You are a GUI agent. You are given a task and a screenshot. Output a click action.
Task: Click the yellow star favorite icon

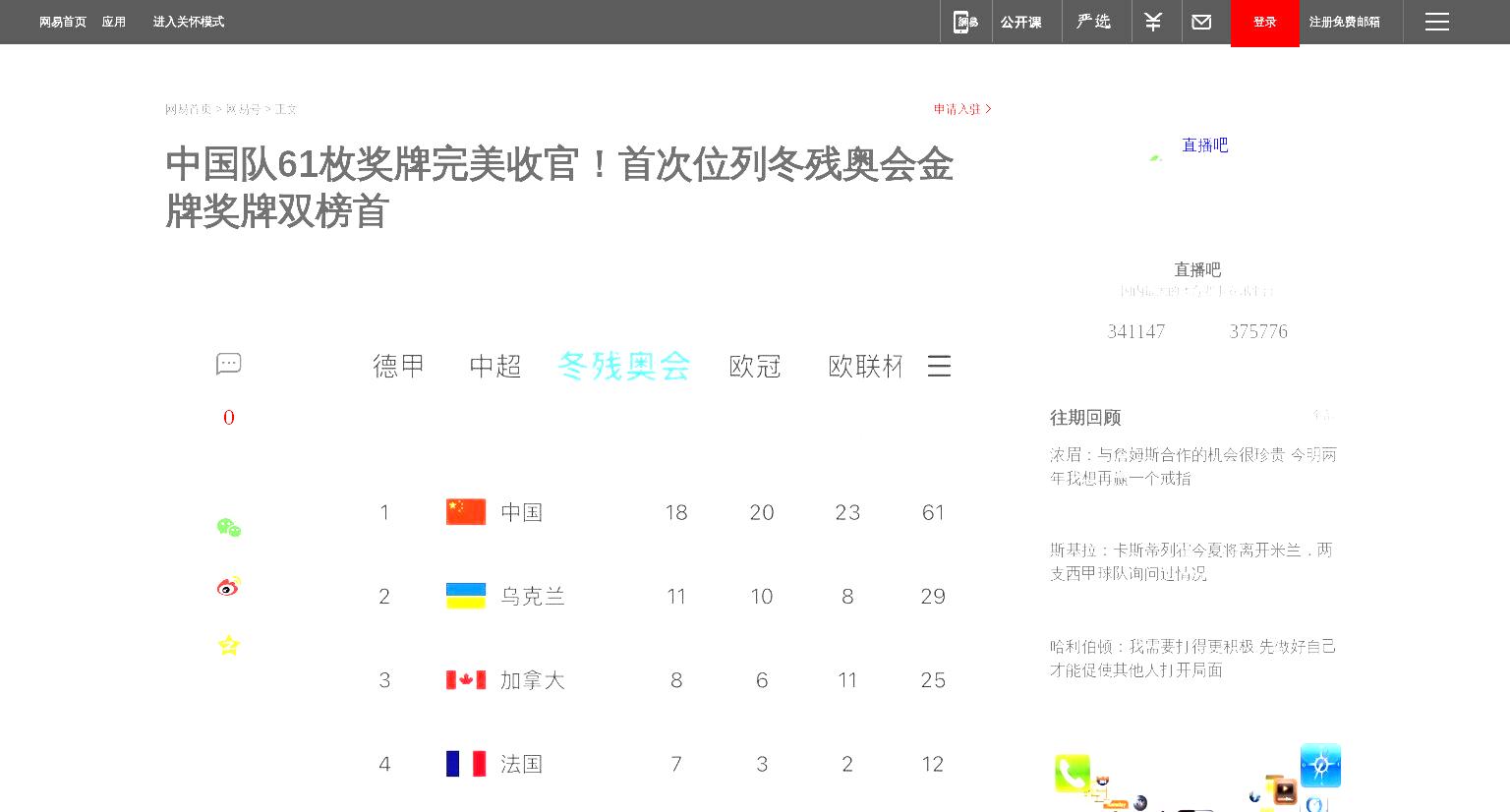pos(229,645)
